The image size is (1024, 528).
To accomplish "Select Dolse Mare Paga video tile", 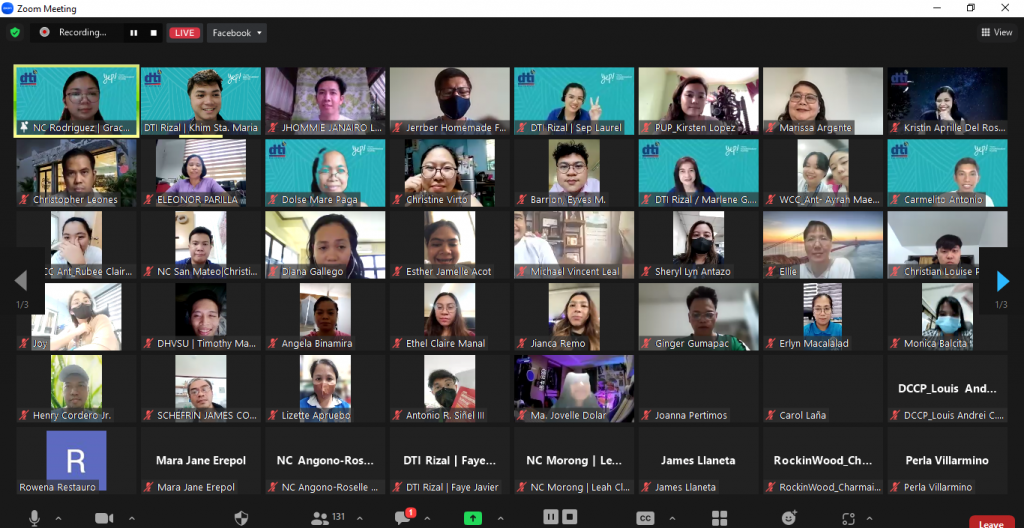I will tap(325, 173).
